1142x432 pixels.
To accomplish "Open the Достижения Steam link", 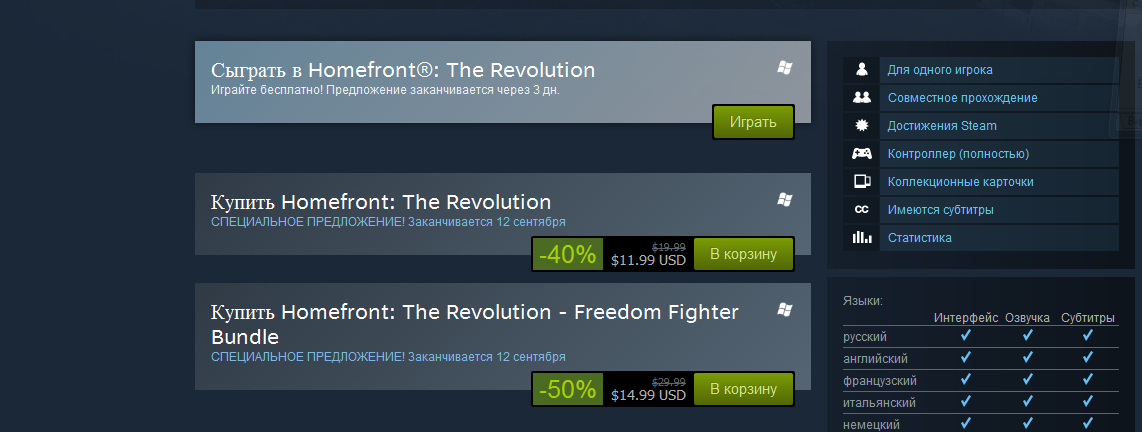I will tap(941, 126).
